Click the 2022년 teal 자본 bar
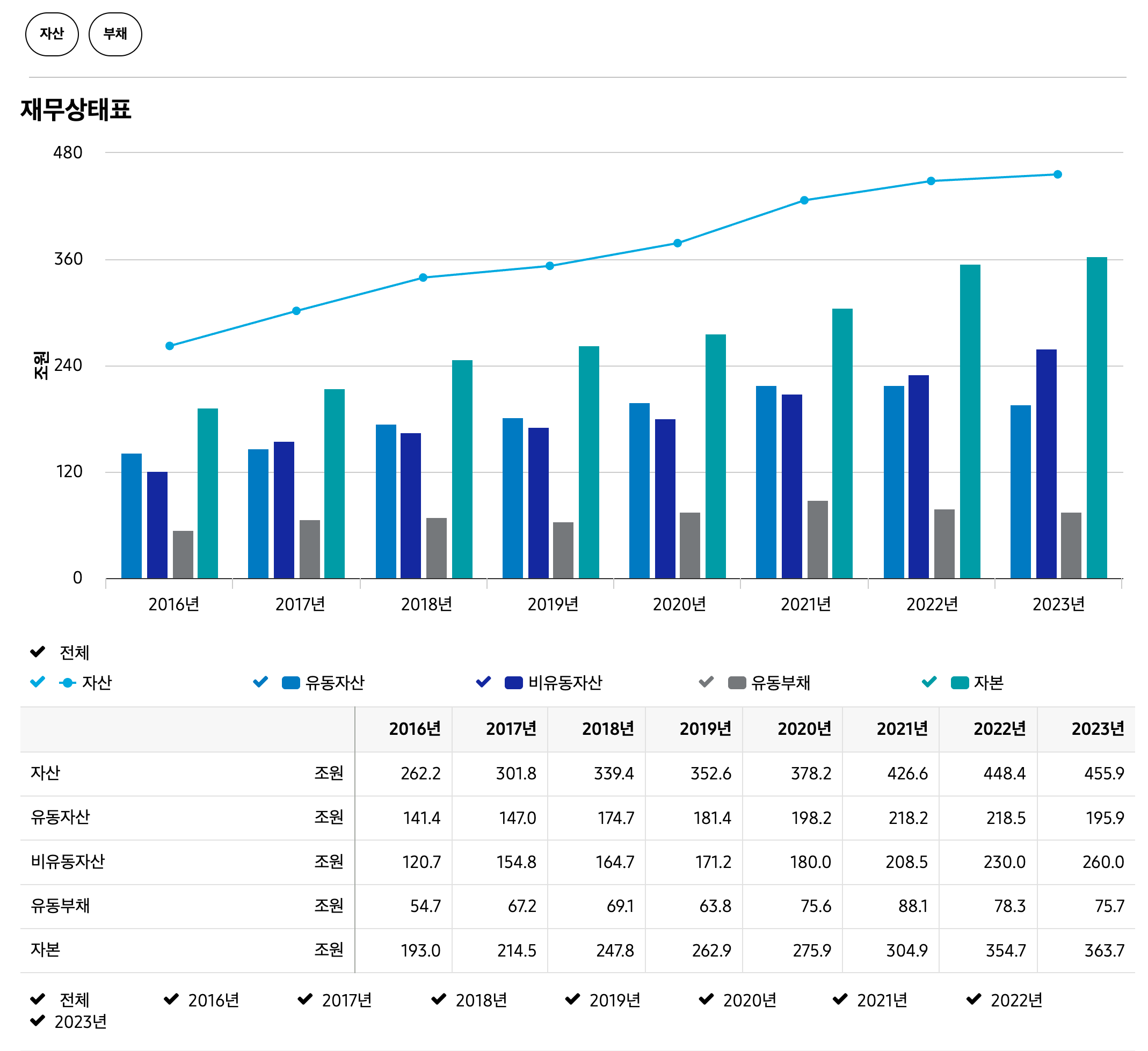The height and width of the screenshot is (1051, 1148). coord(970,421)
